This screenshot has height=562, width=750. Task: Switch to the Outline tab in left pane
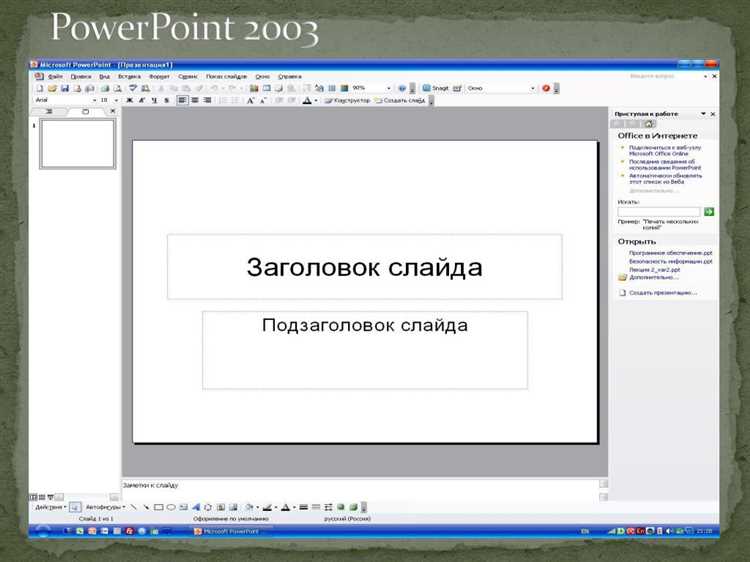(49, 111)
